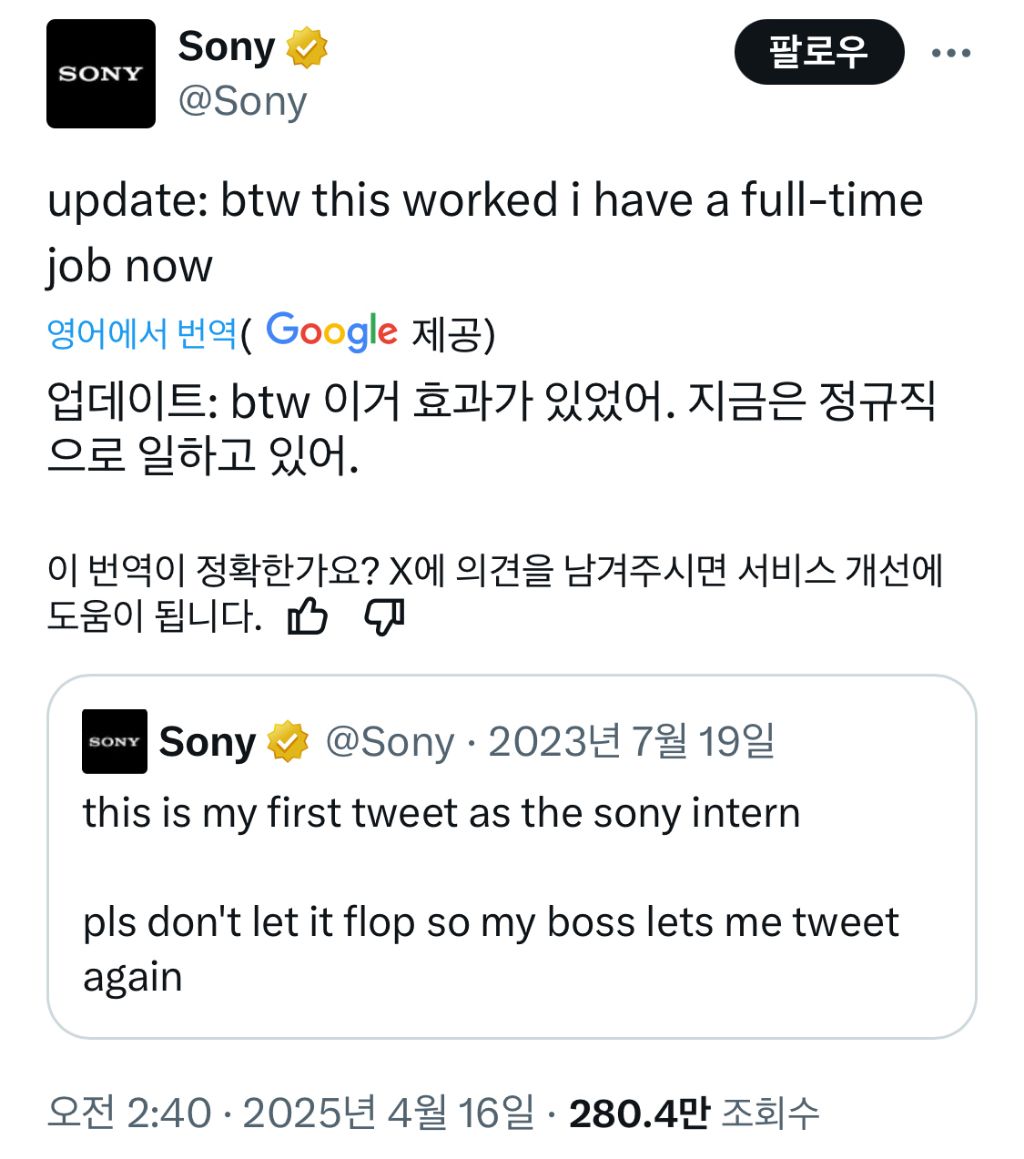The height and width of the screenshot is (1159, 1024).
Task: Click the Google logo in the translation notice
Action: pyautogui.click(x=332, y=331)
